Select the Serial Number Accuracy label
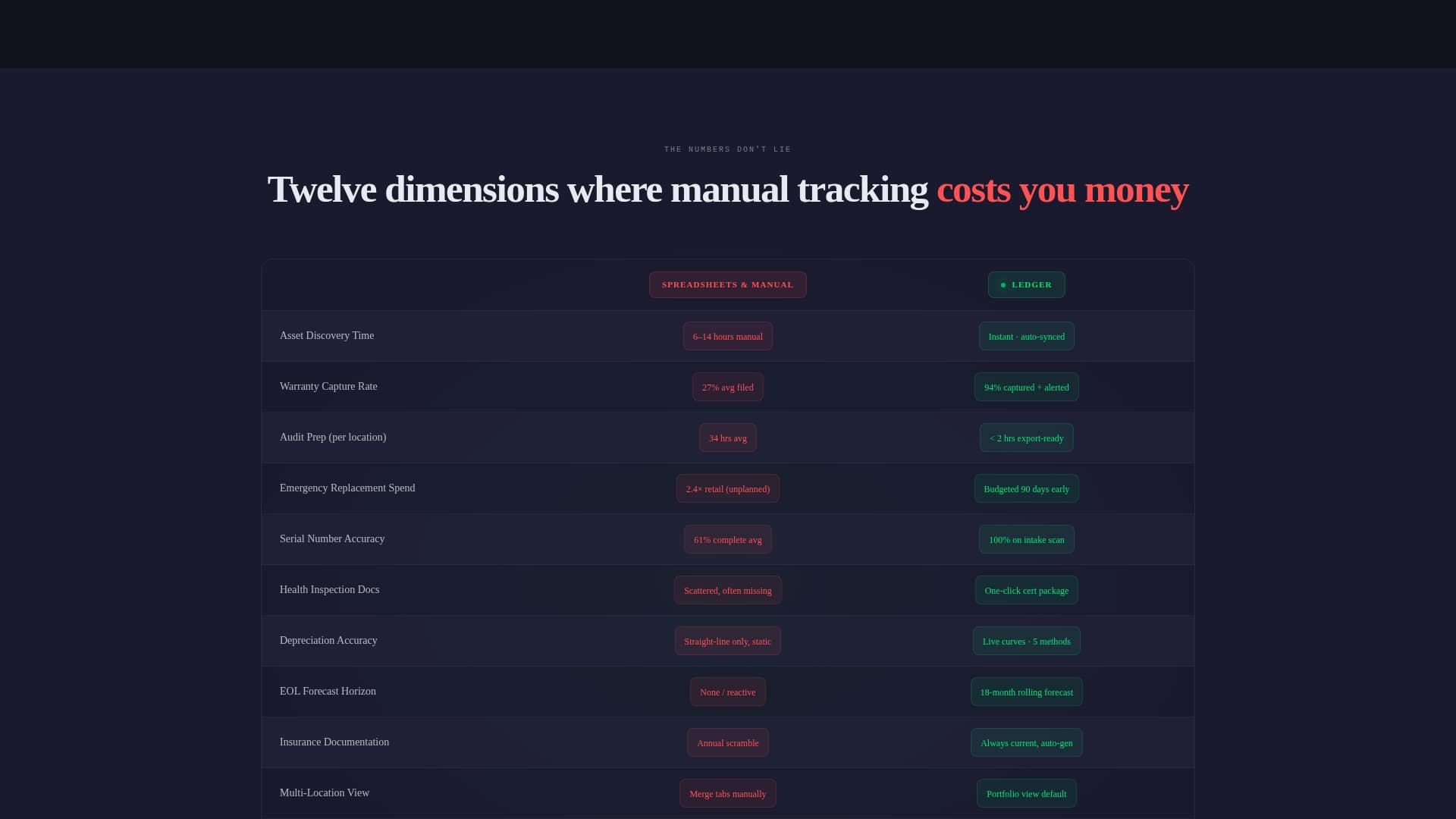This screenshot has width=1456, height=819. click(332, 539)
